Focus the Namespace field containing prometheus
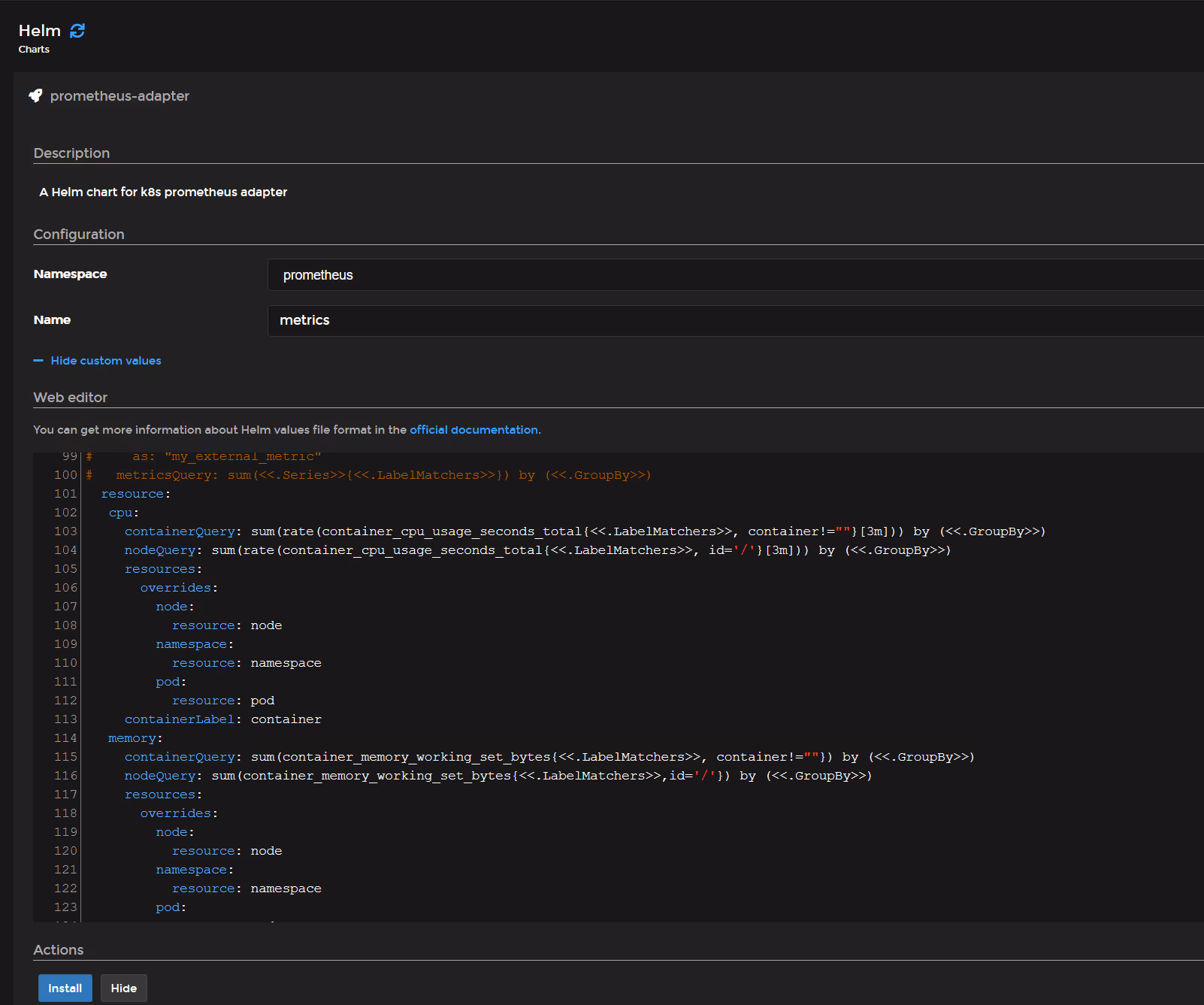This screenshot has height=1005, width=1204. point(736,275)
